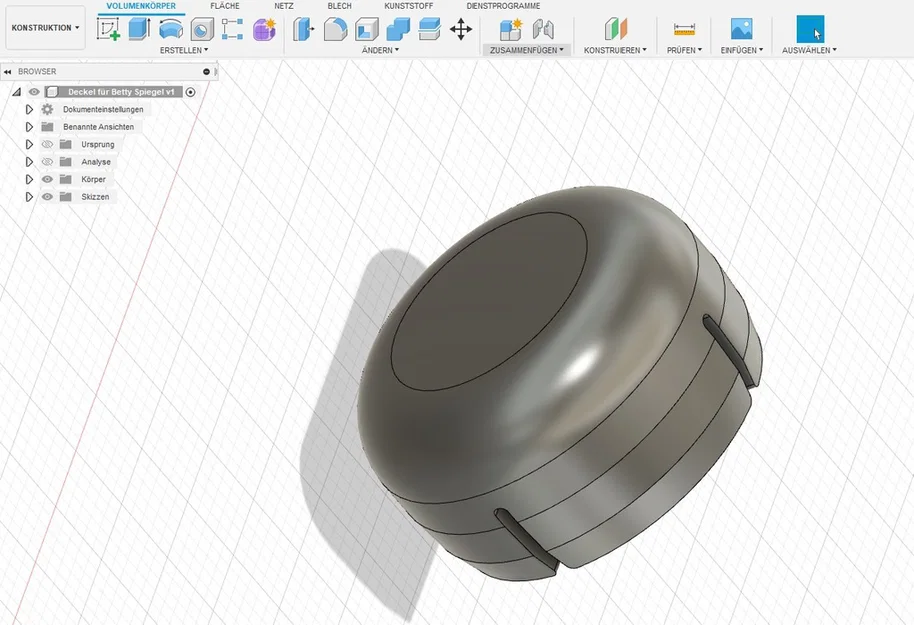Viewport: 914px width, 625px height.
Task: Select the Hole tool
Action: coord(202,29)
